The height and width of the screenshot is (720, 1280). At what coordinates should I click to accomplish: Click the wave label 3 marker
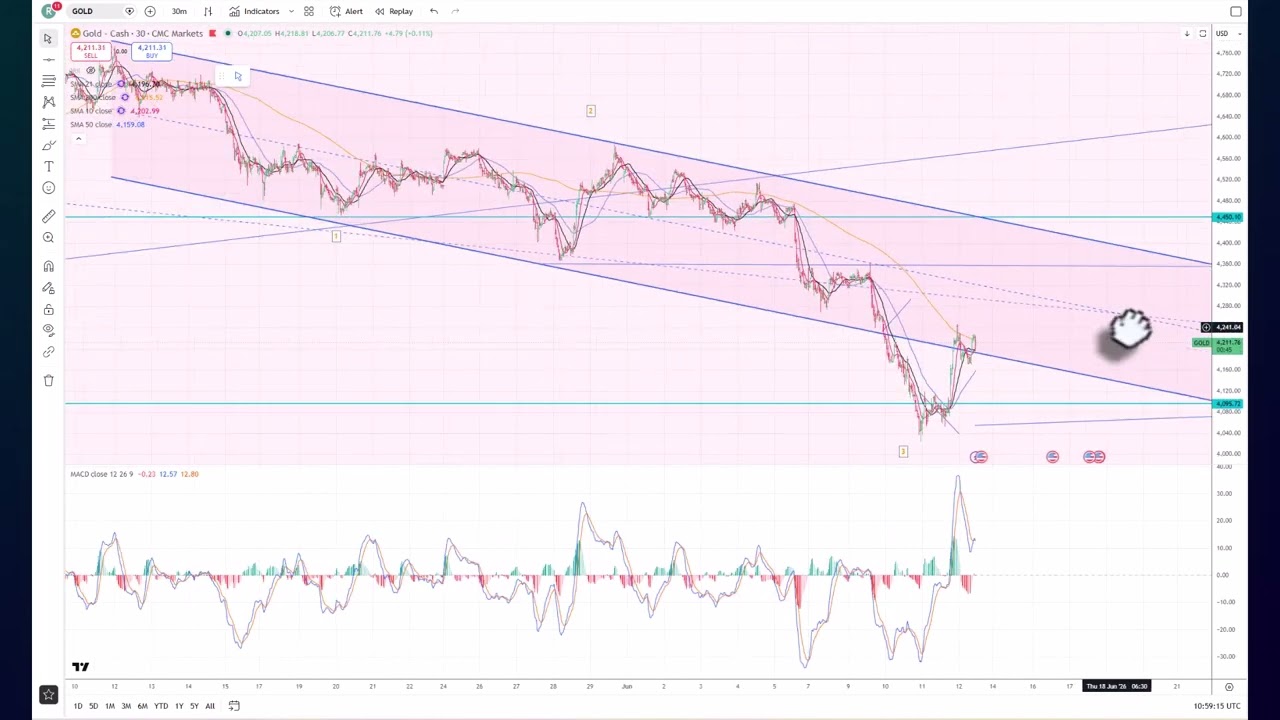(903, 452)
